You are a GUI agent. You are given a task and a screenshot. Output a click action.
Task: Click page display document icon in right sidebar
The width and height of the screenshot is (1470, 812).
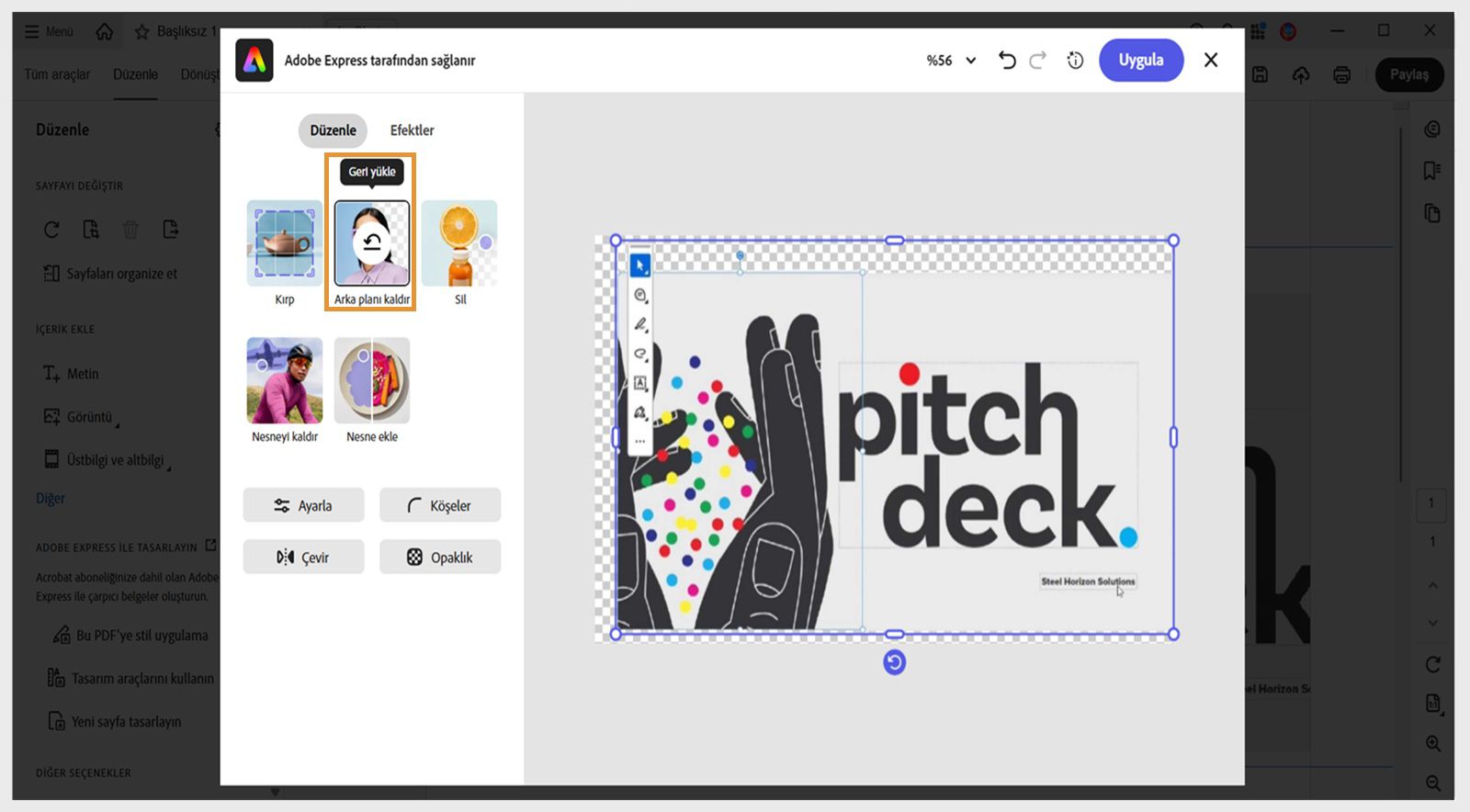(x=1433, y=704)
